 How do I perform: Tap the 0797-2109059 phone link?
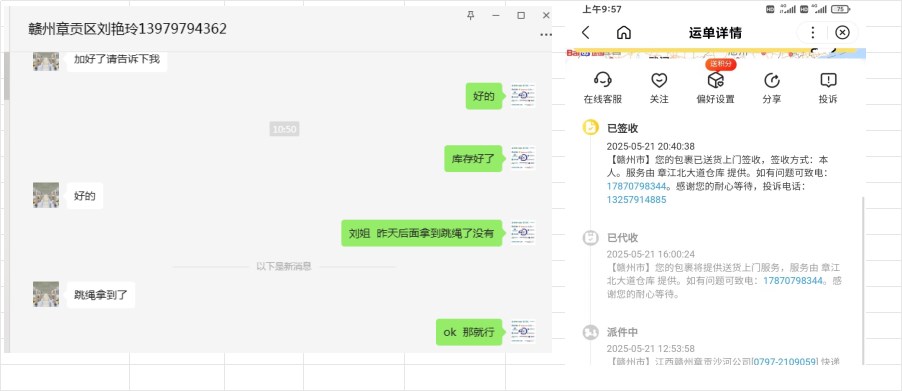(x=785, y=362)
